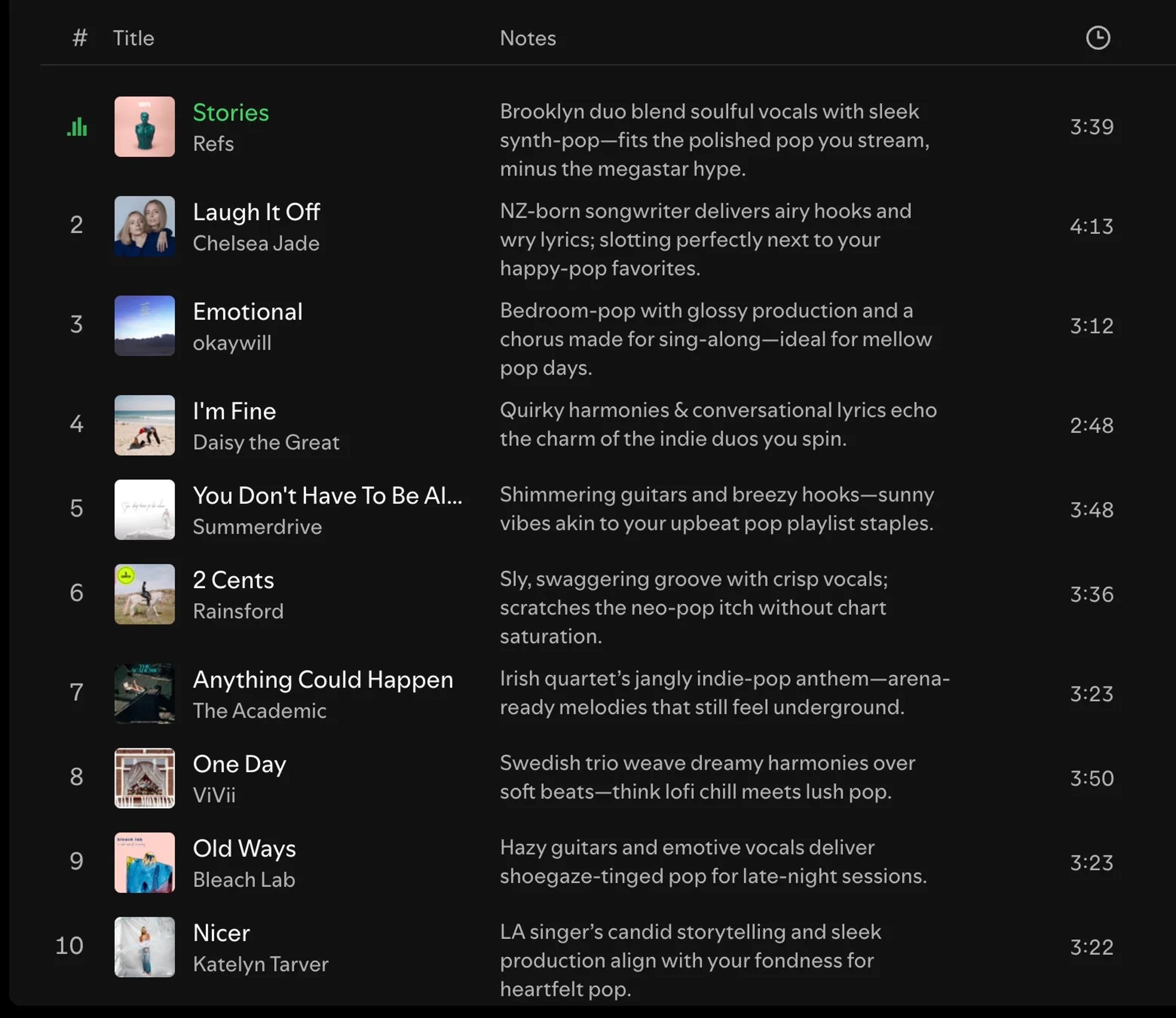This screenshot has height=1018, width=1176.
Task: Click the Rainsford 2 Cents album cover
Action: (x=144, y=594)
